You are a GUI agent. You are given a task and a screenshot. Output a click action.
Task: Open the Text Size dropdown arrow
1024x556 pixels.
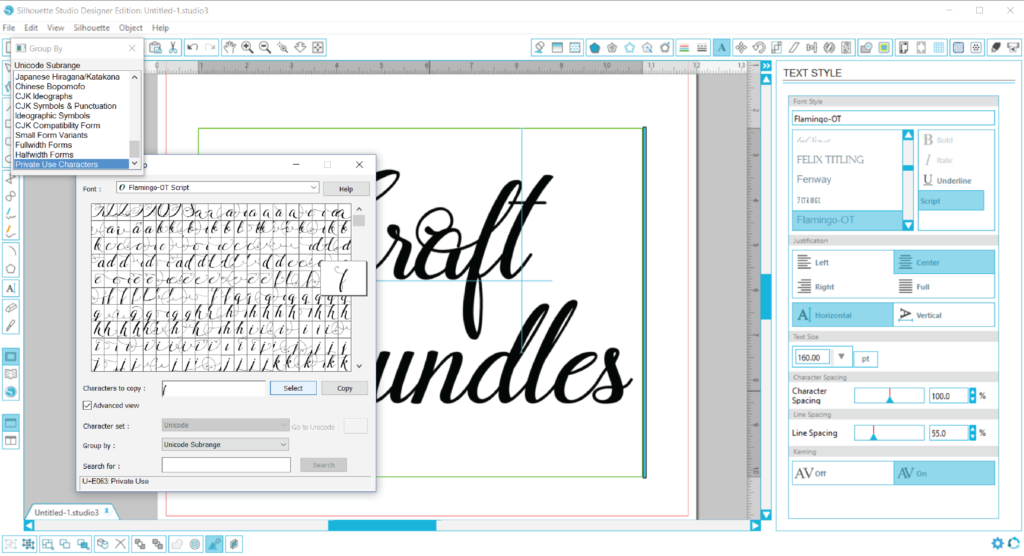pyautogui.click(x=841, y=357)
